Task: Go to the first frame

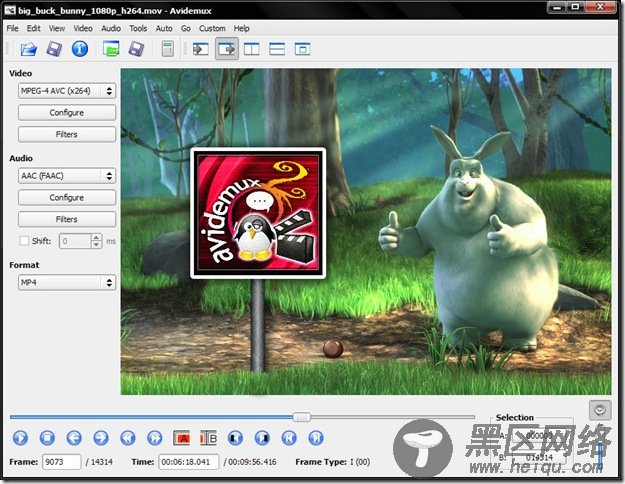Action: [289, 438]
